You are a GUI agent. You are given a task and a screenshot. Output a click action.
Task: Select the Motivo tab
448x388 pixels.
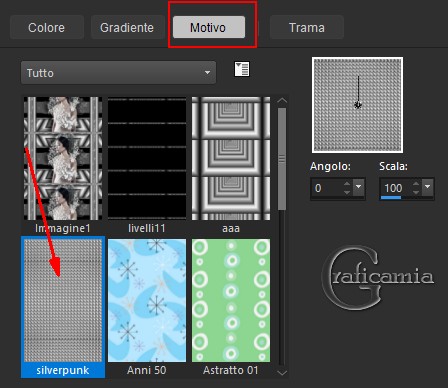209,27
